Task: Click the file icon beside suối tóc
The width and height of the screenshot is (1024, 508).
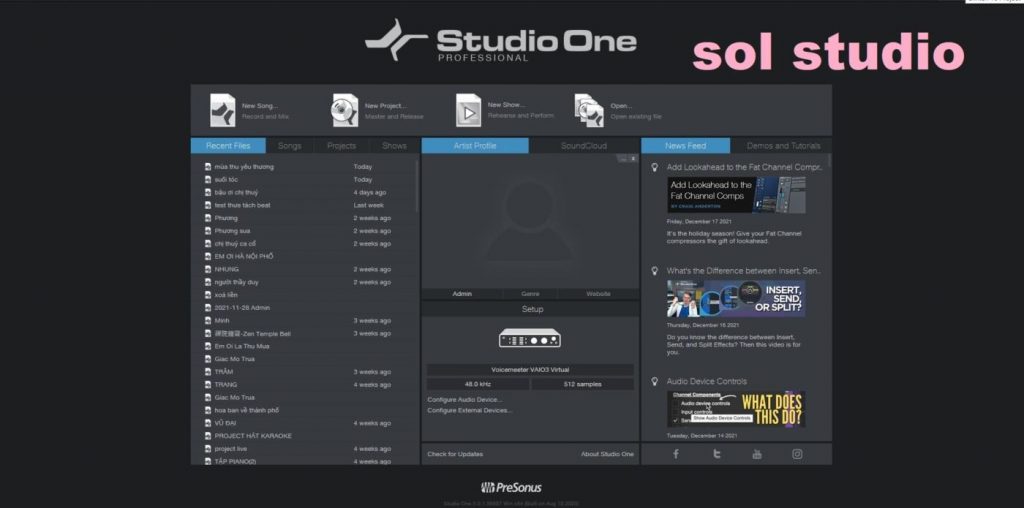Action: tap(208, 180)
